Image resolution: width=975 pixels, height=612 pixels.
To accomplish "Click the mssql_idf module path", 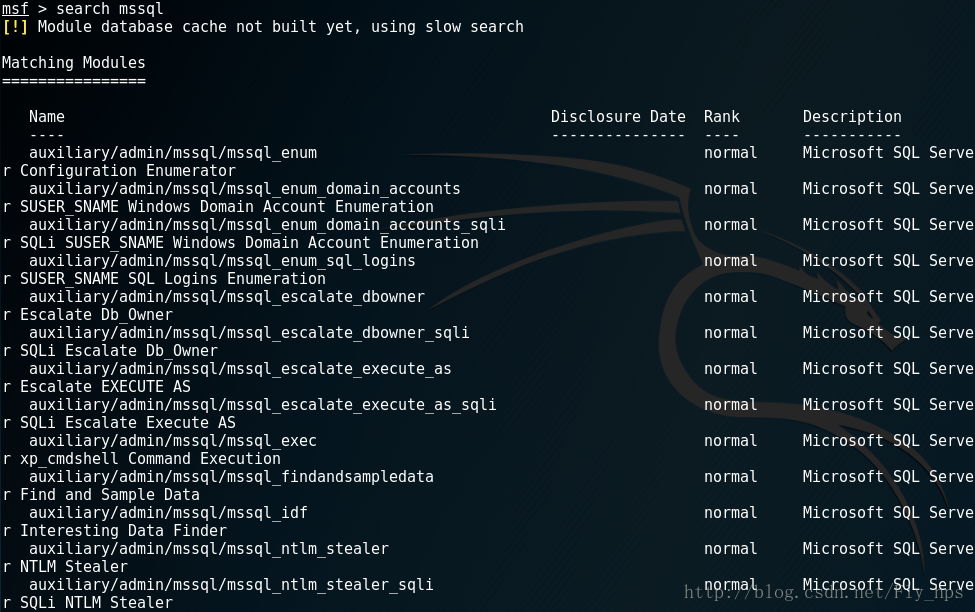I will click(168, 514).
